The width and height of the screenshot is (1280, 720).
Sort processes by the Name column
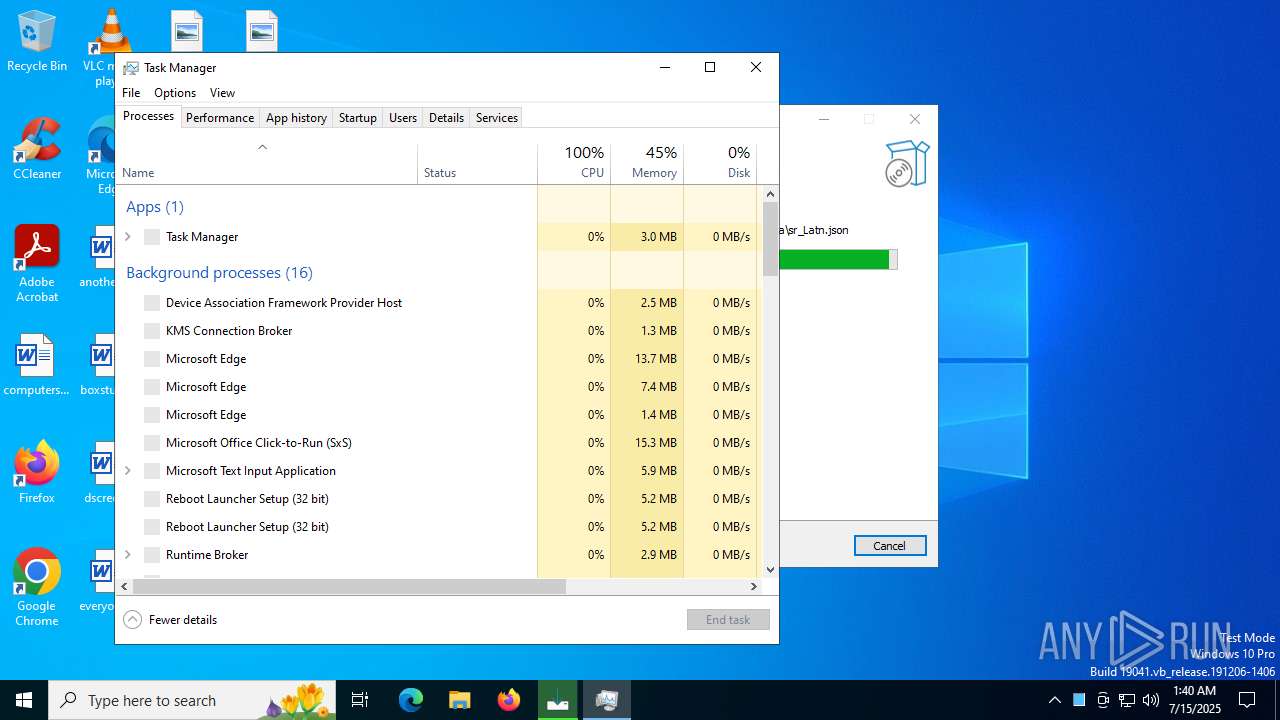tap(267, 164)
